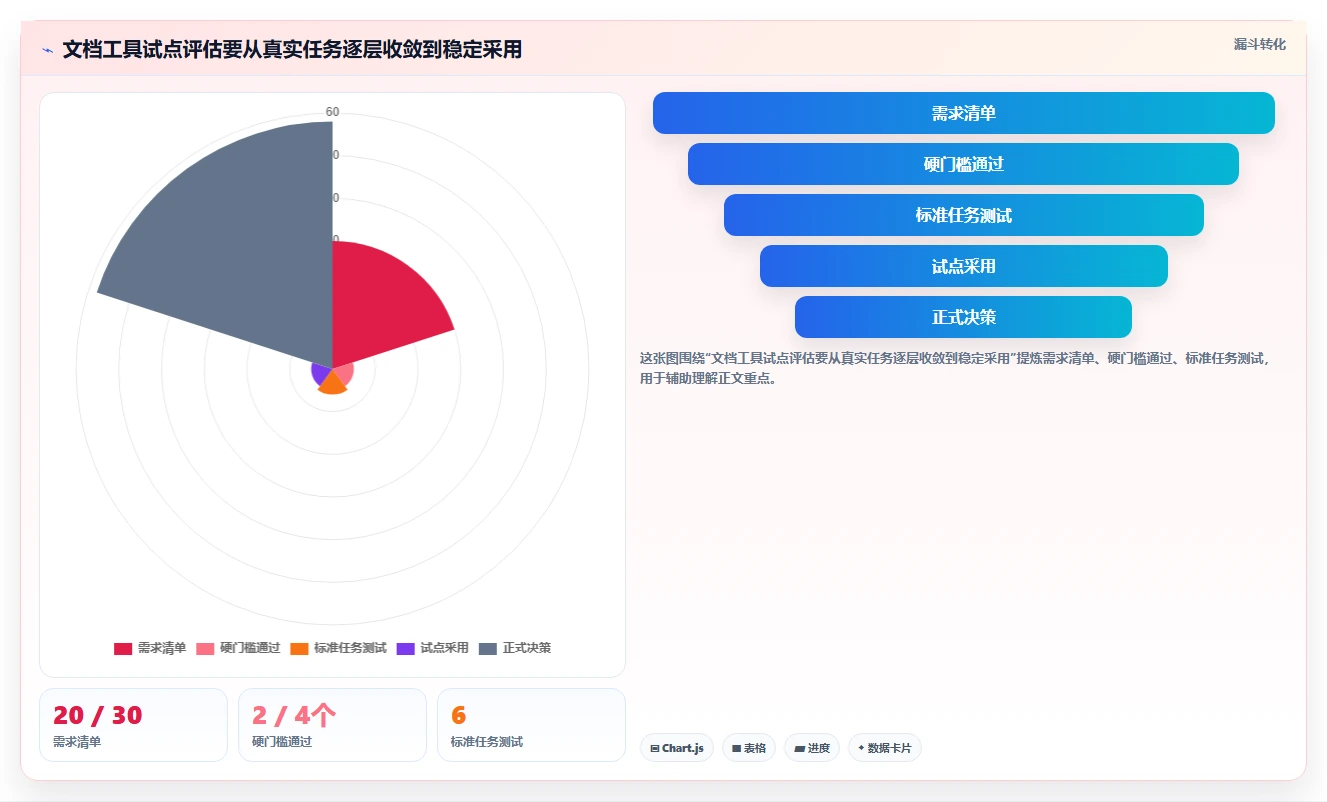Screen dimensions: 1327x802
Task: Select the 正式决策 funnel stage bar
Action: pos(964,317)
